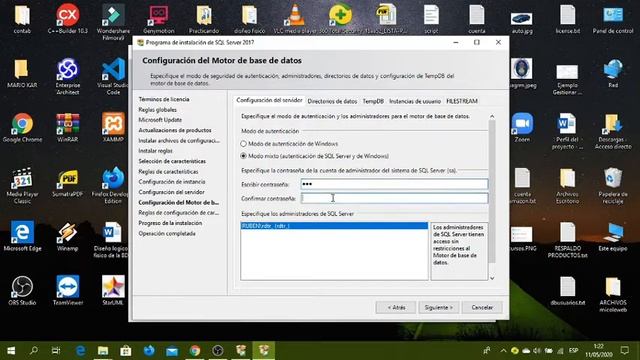Click the Confirmar contraseña field
Screen dimensions: 640x360
coord(394,198)
